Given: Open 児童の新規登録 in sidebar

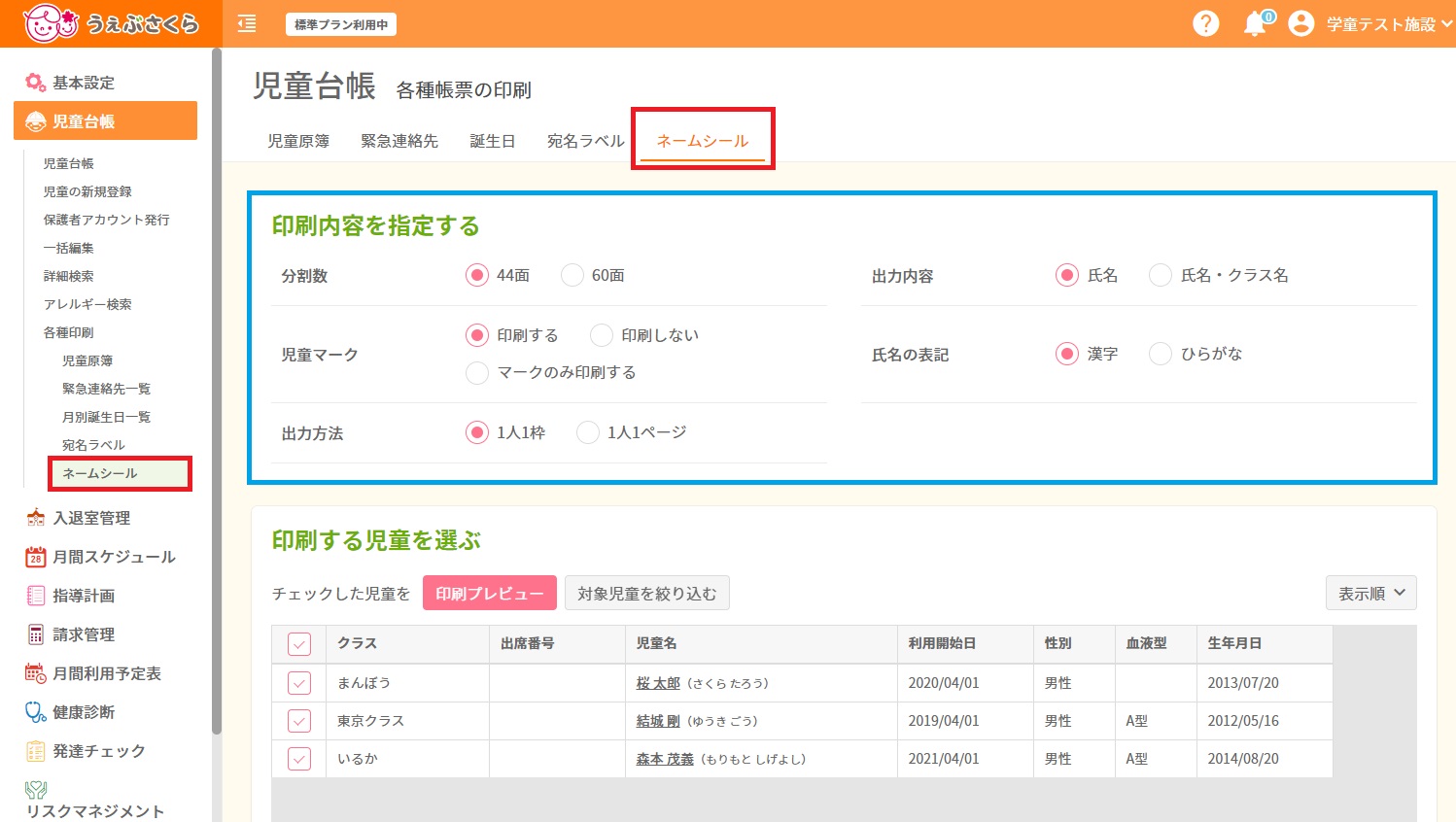Looking at the screenshot, I should (87, 191).
